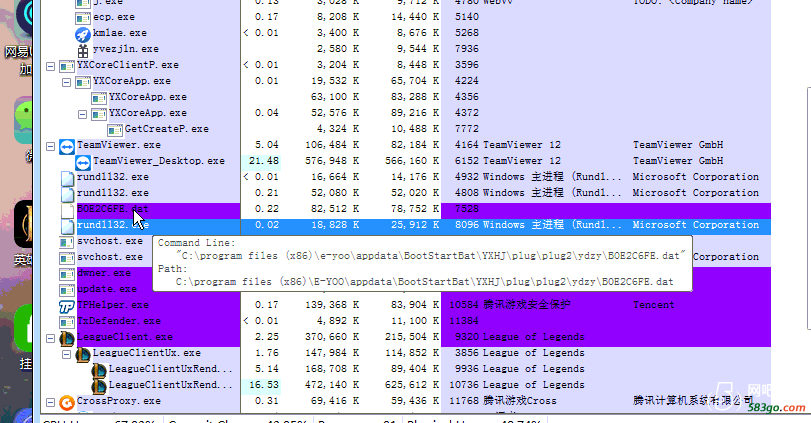Select the B0E2C6FE.dat process row

point(406,210)
